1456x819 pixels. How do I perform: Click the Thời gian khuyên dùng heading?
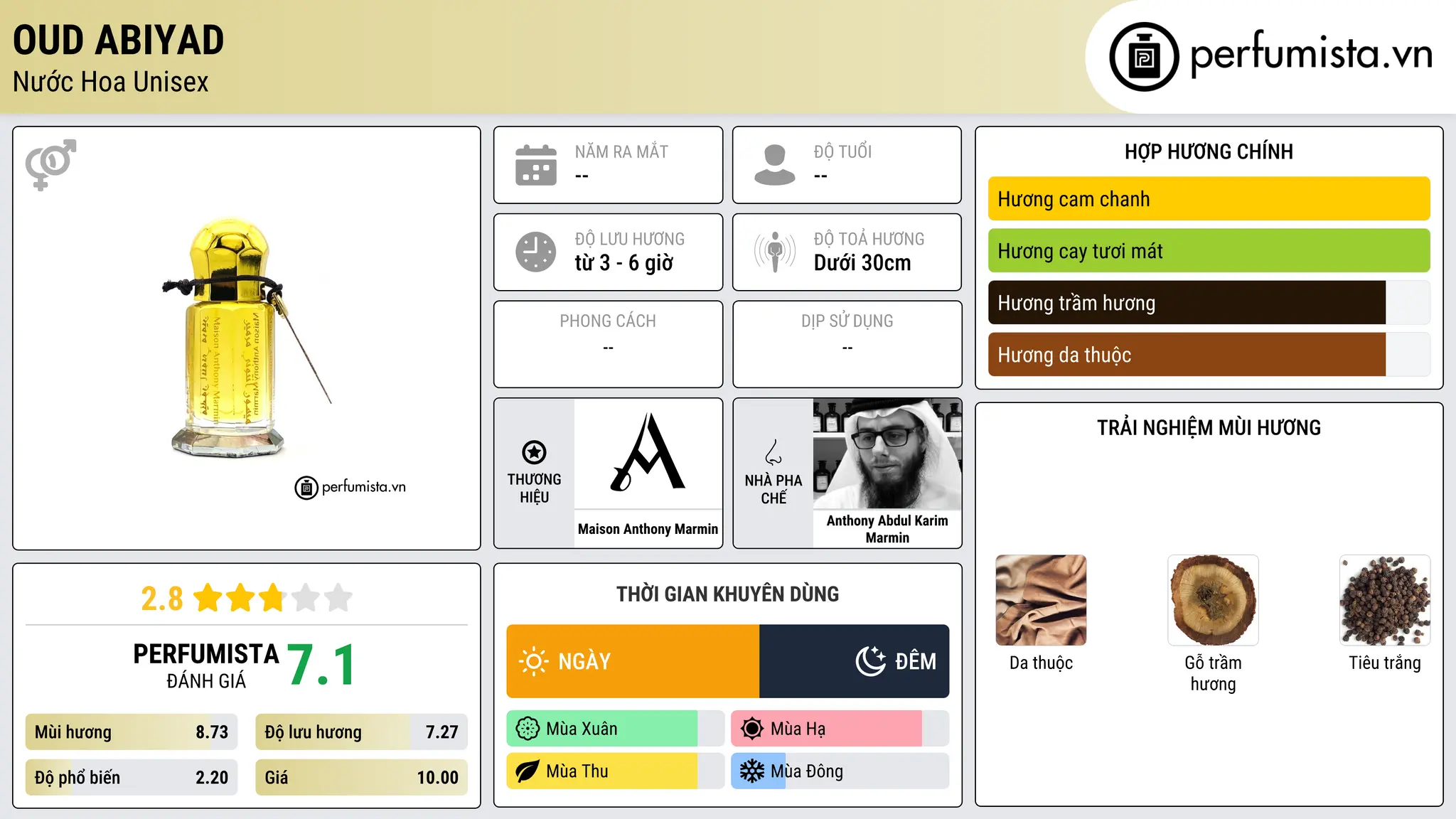[728, 594]
